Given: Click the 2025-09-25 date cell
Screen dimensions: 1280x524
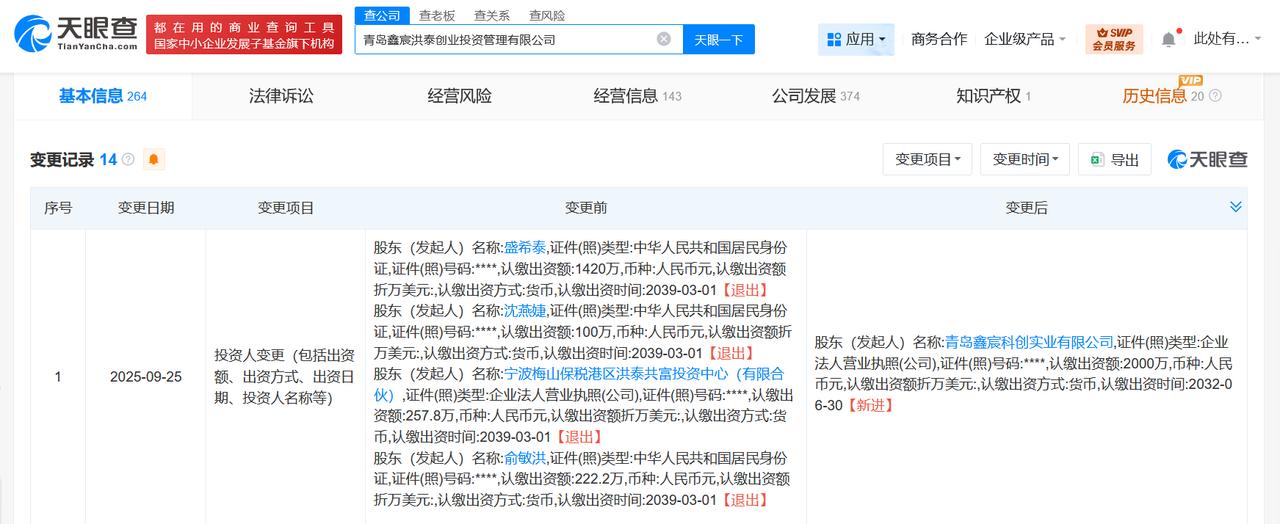Looking at the screenshot, I should click(146, 377).
